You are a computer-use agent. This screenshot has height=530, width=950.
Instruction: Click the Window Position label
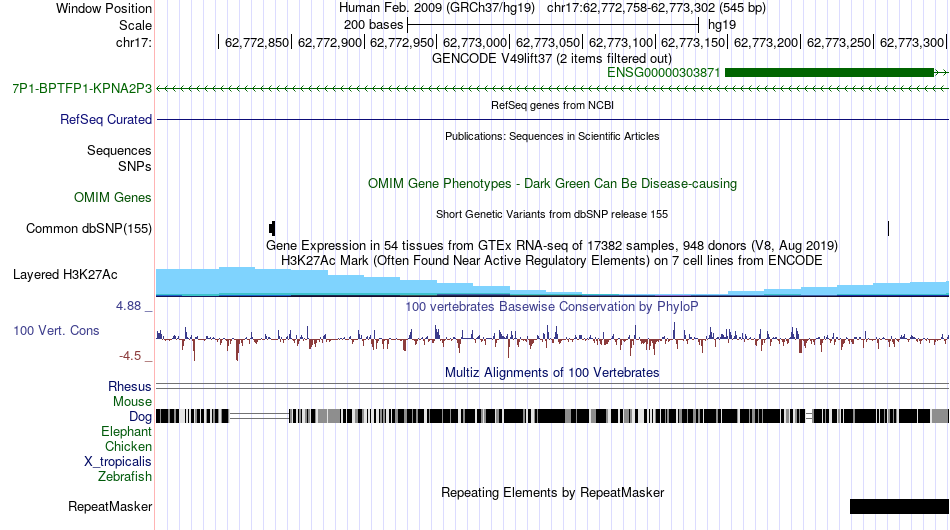click(104, 8)
